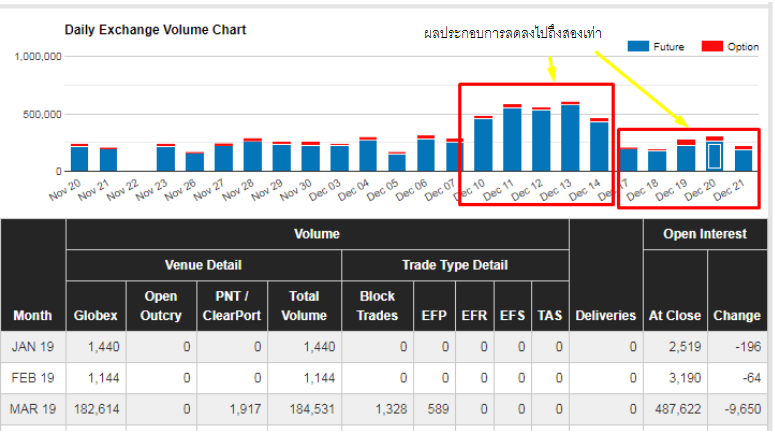Click the MAR 19 ClearPort value 1,917
Image resolution: width=775 pixels, height=432 pixels.
point(245,409)
